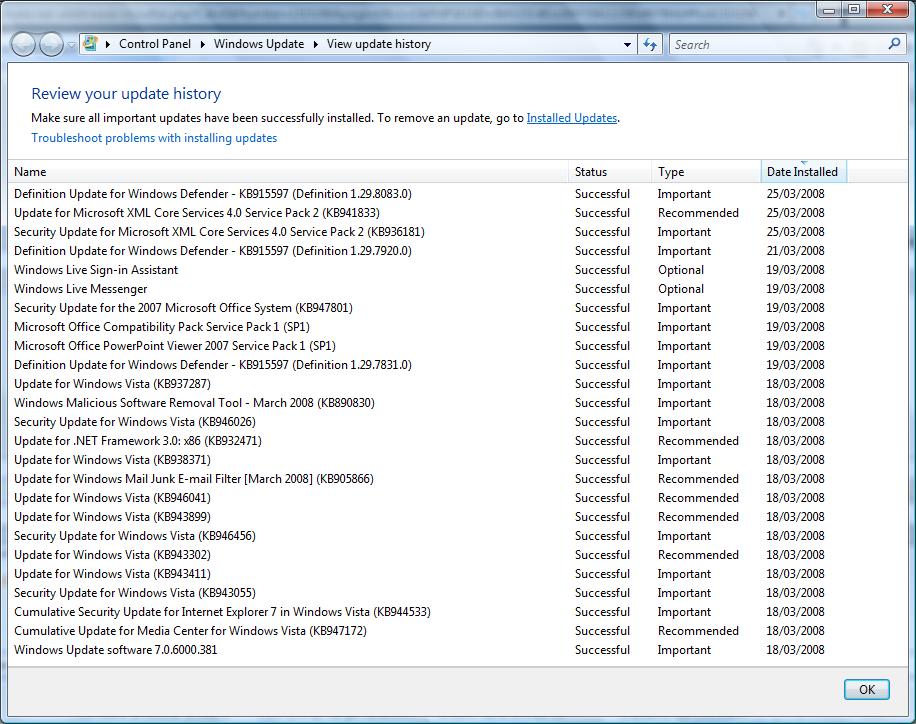
Task: Select Security Update for Windows Vista KB943055
Action: [x=135, y=593]
